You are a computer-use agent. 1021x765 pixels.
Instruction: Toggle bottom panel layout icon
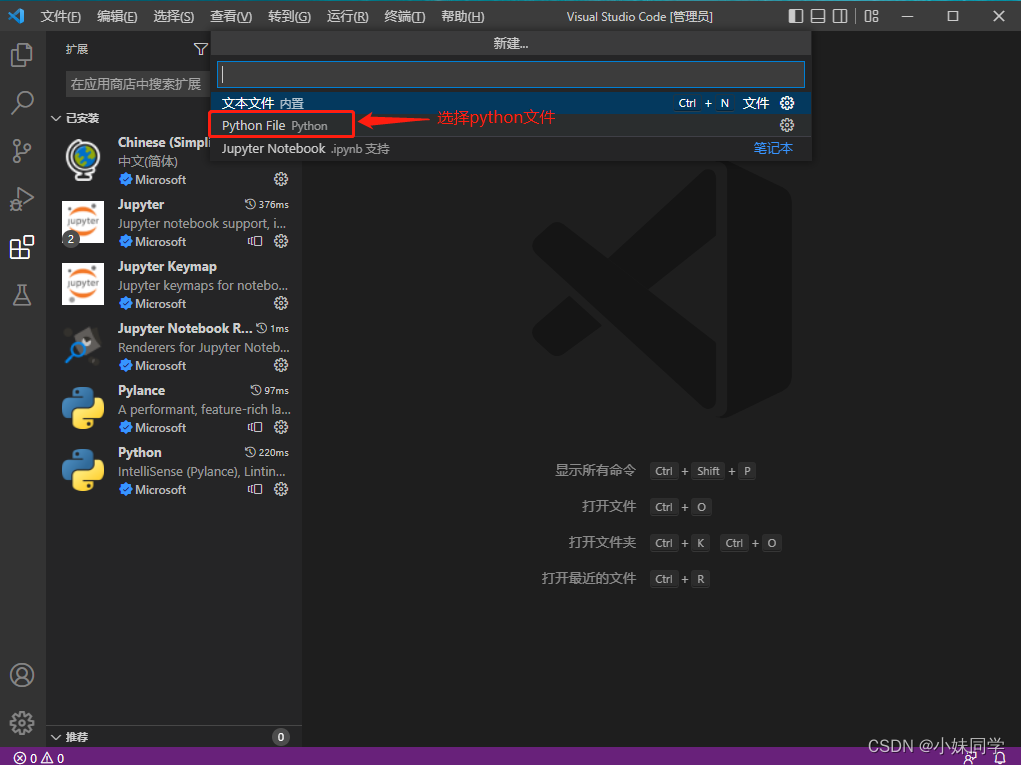818,16
